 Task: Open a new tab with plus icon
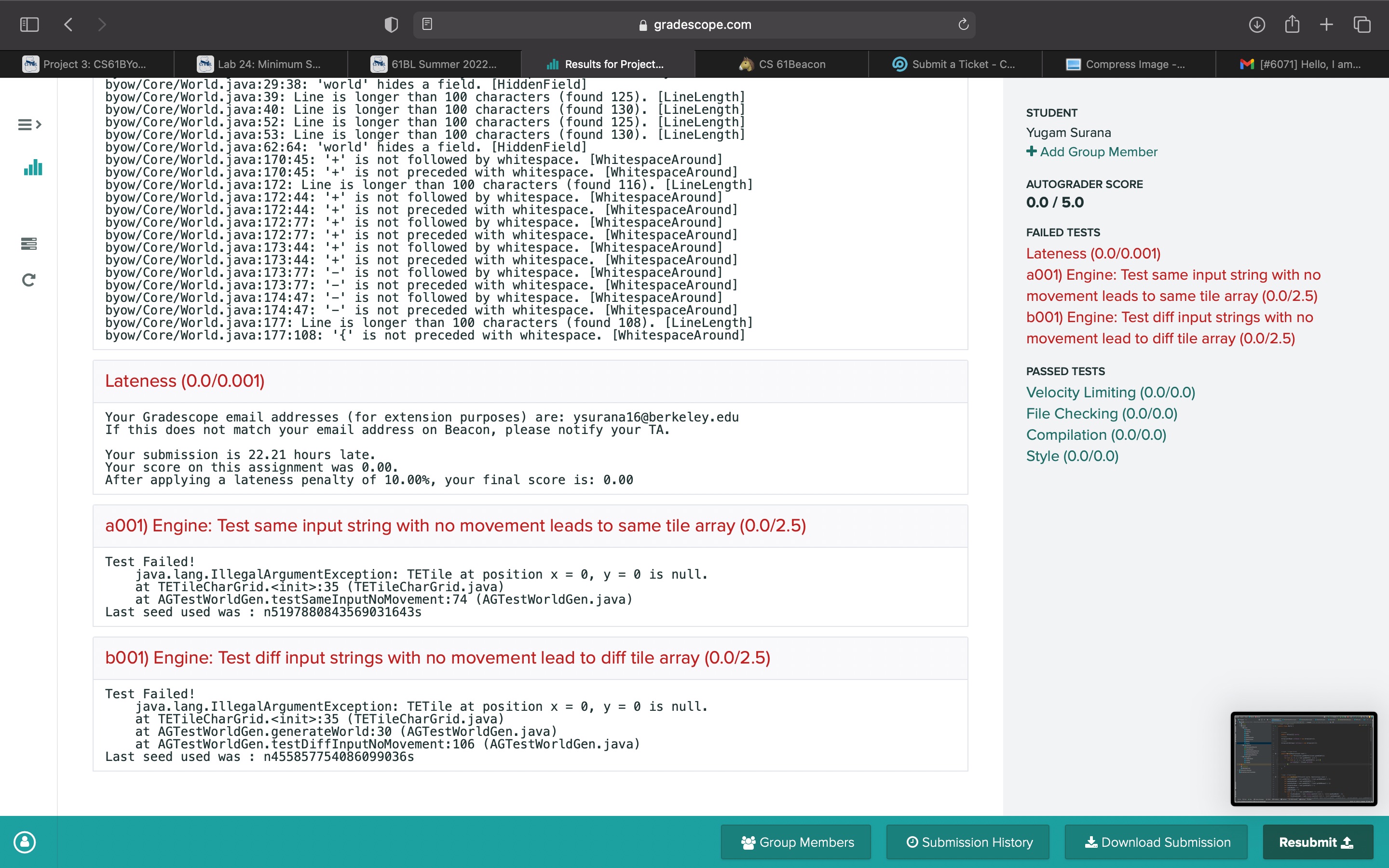click(x=1326, y=25)
